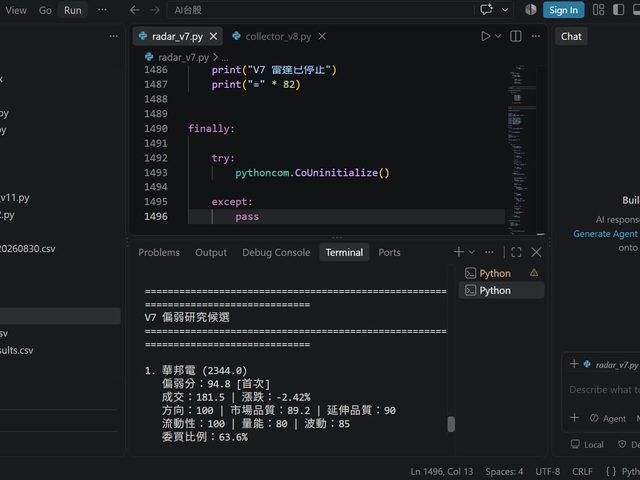Click the code minimap
640x480 pixels.
coord(520,149)
